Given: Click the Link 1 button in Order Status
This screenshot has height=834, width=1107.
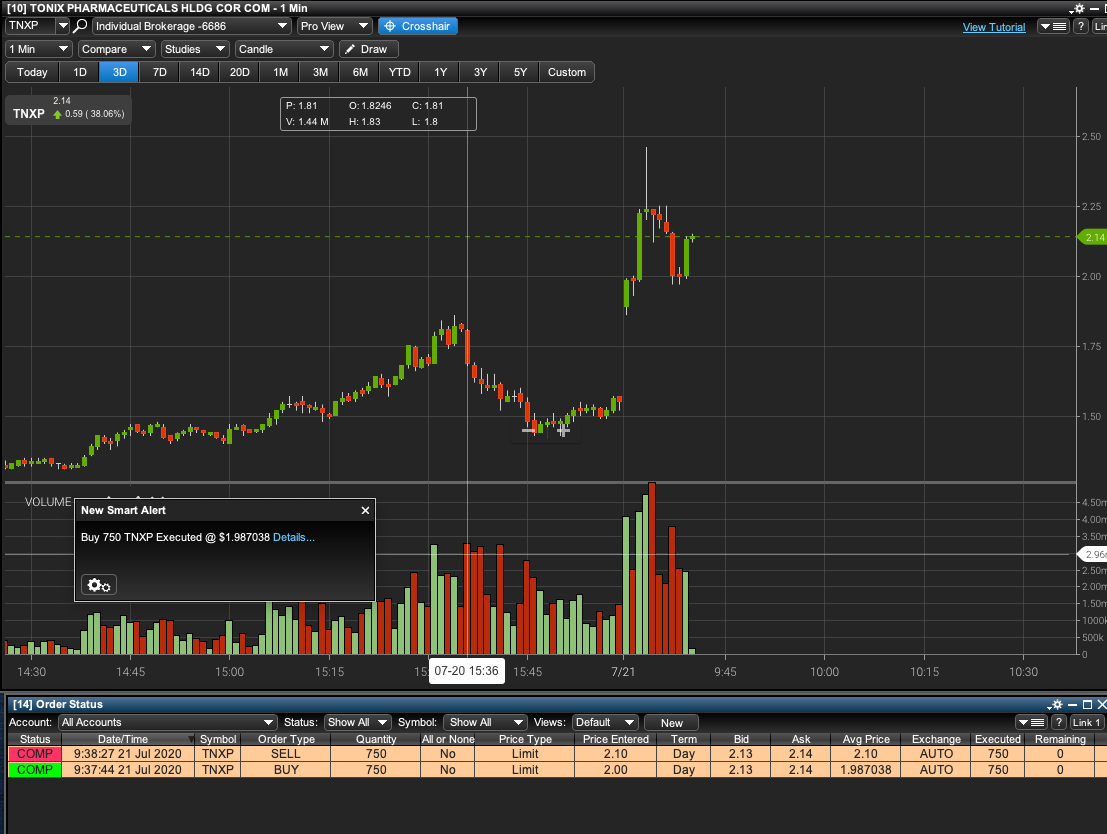Looking at the screenshot, I should click(1086, 722).
